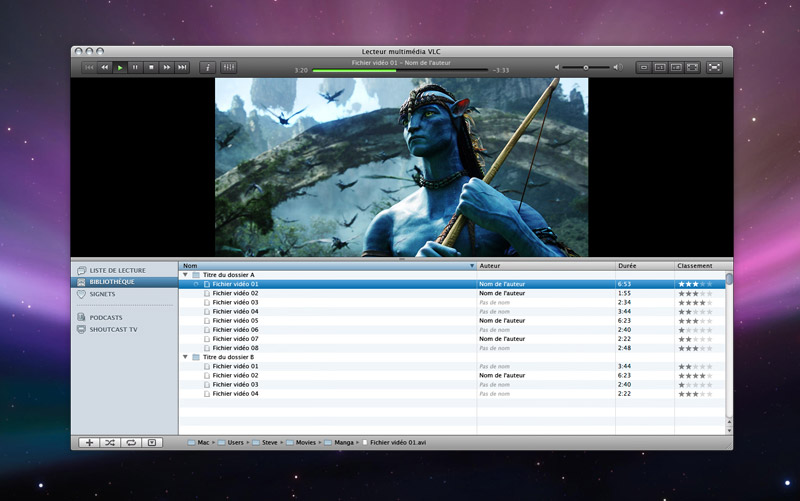
Task: Go to Manga folder in path bar
Action: click(339, 443)
